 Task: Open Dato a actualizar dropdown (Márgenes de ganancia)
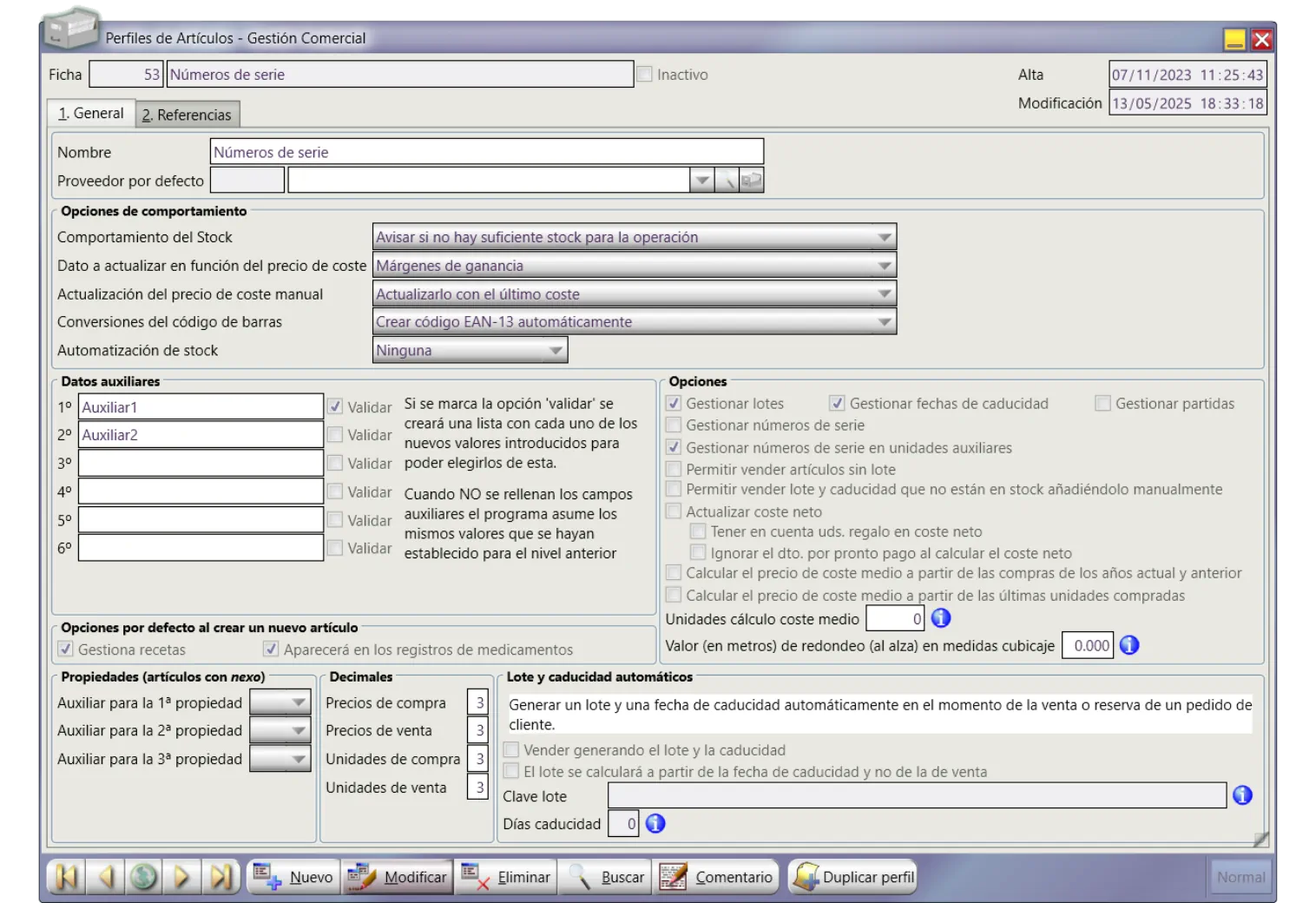pyautogui.click(x=635, y=266)
